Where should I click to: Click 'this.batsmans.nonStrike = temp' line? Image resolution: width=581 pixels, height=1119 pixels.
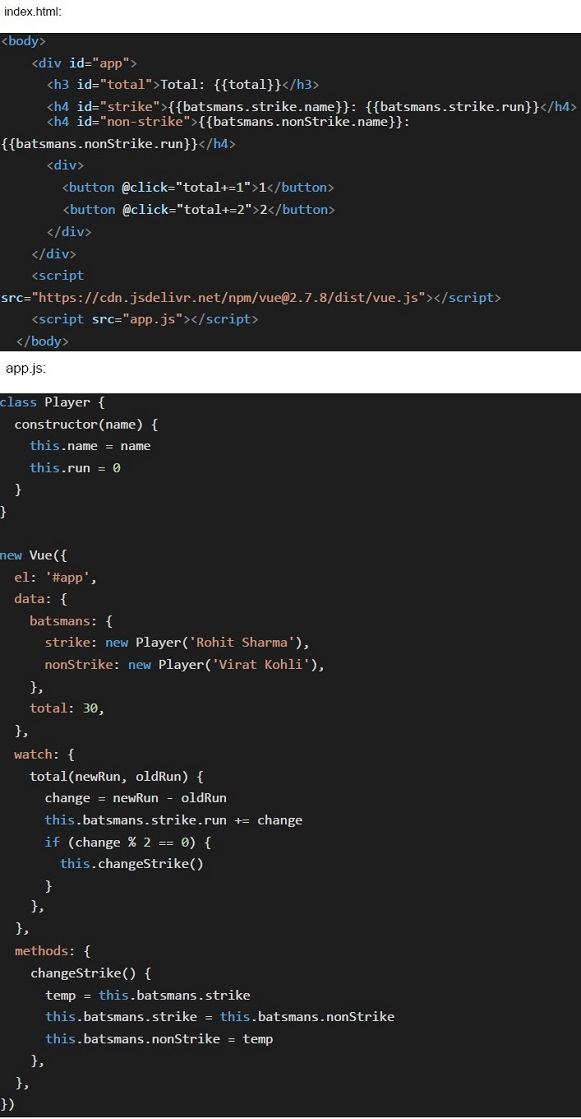pos(159,1040)
